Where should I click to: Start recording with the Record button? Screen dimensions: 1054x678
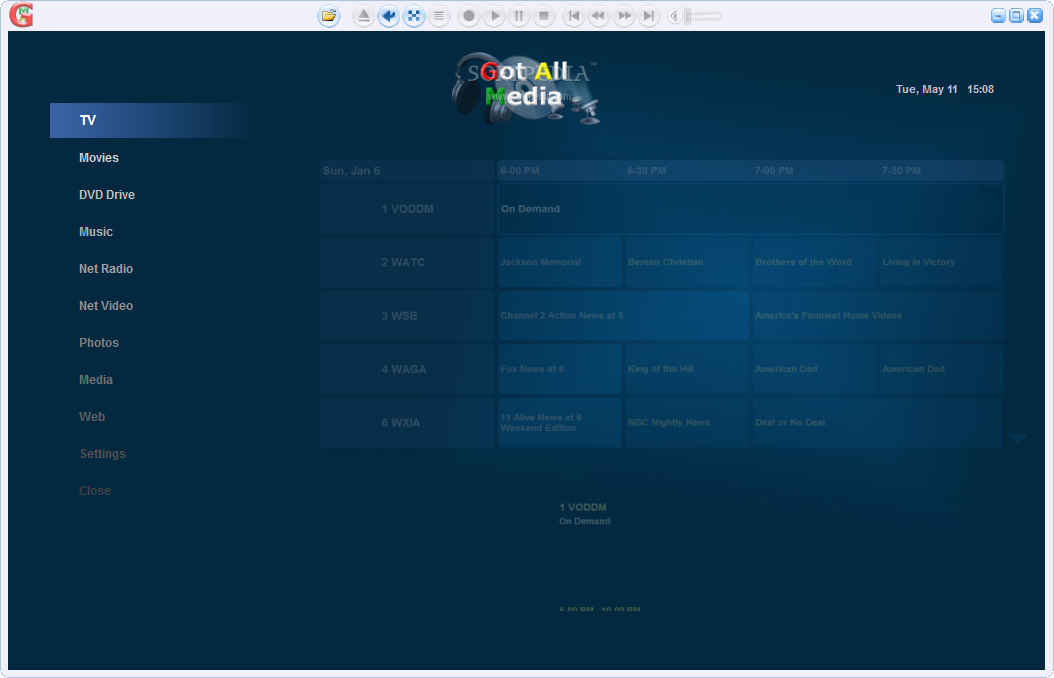469,15
